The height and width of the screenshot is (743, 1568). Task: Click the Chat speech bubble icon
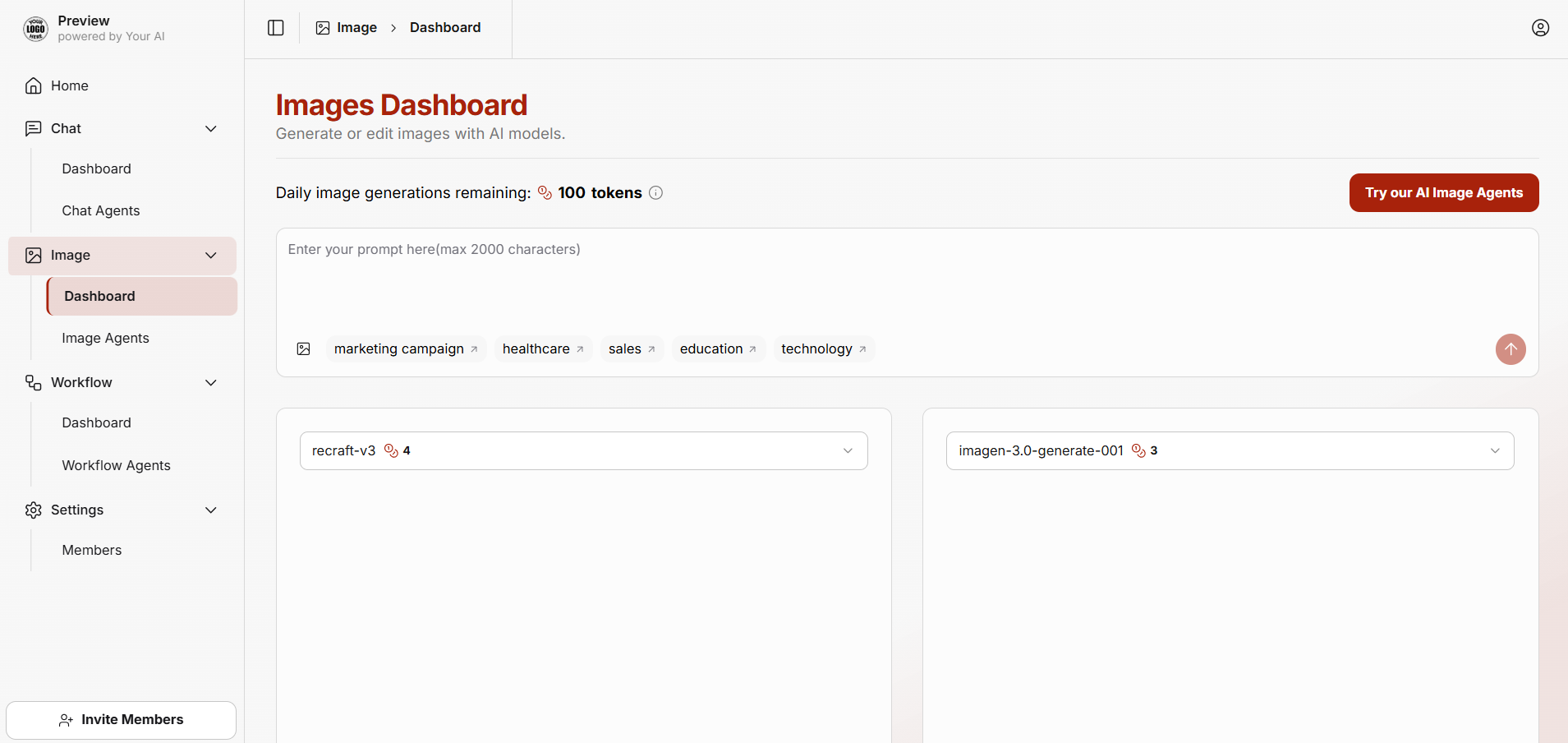[34, 128]
